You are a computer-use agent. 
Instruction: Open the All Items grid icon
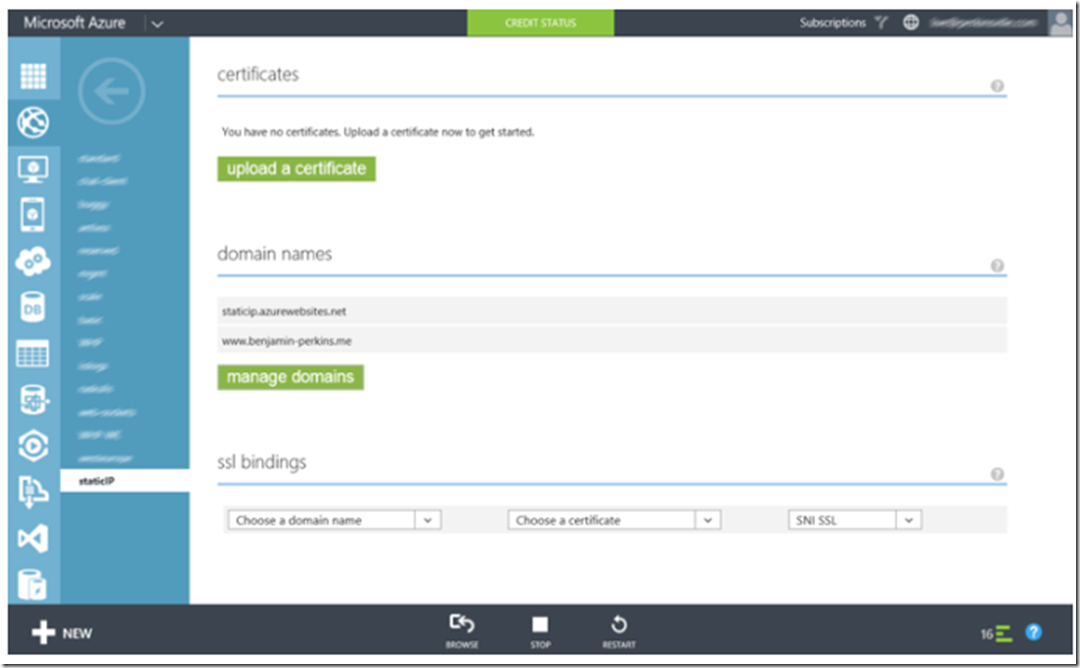pyautogui.click(x=33, y=76)
